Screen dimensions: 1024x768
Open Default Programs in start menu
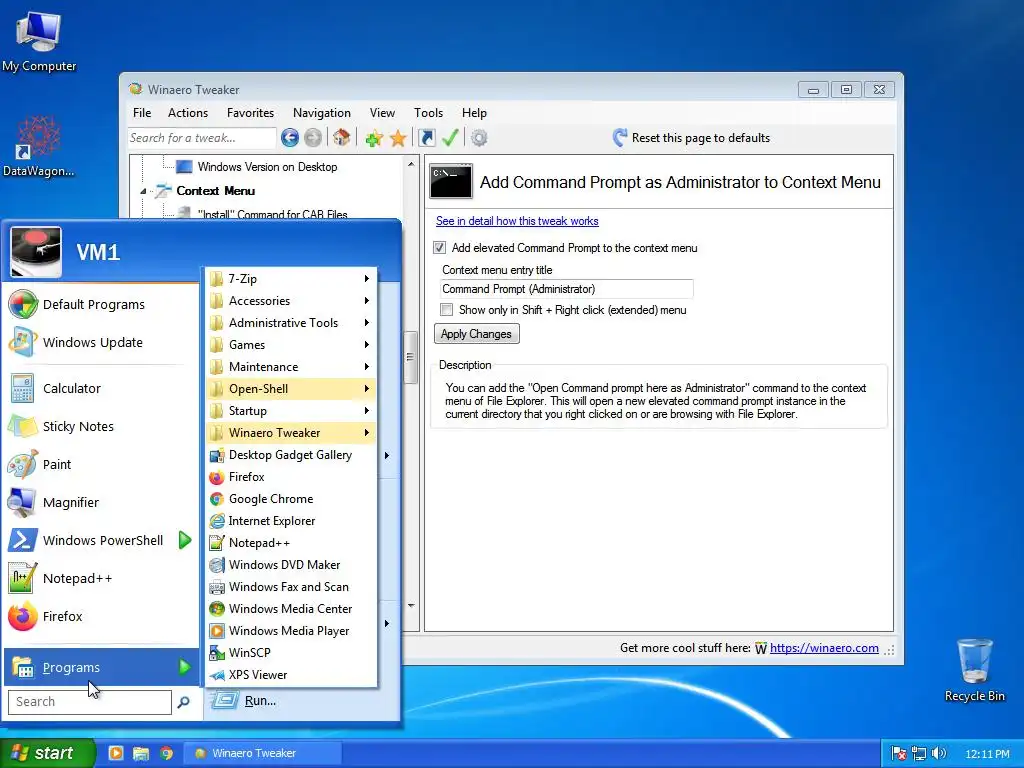[x=101, y=304]
